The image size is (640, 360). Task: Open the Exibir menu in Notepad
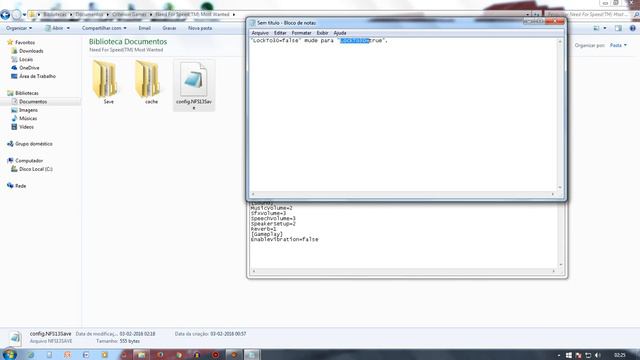click(322, 33)
